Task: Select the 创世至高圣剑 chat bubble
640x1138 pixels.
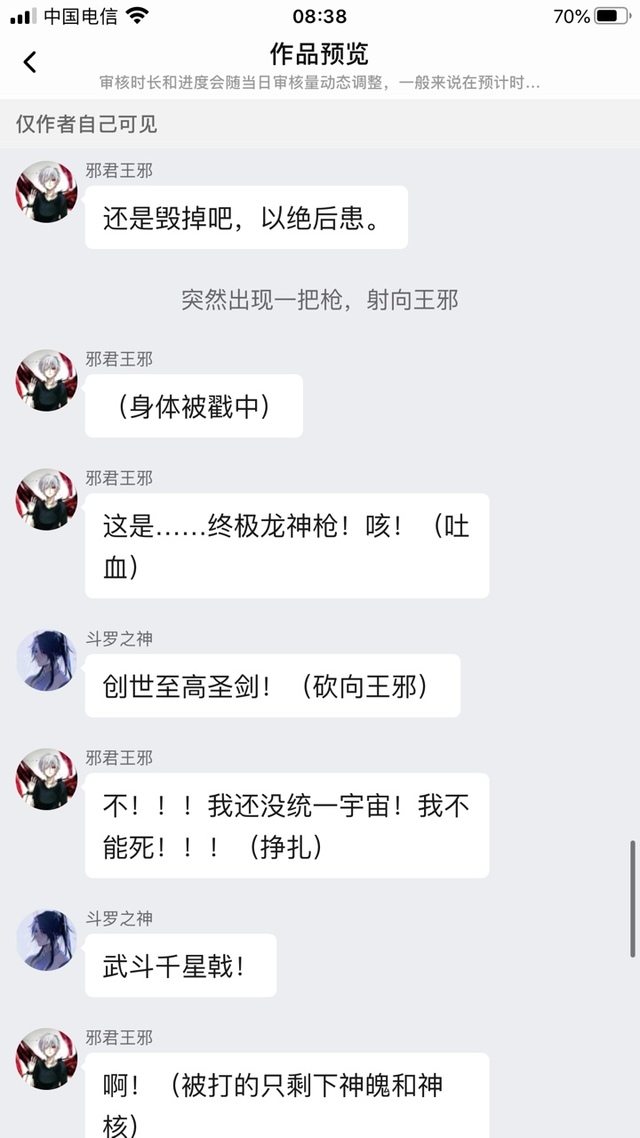Action: tap(272, 686)
